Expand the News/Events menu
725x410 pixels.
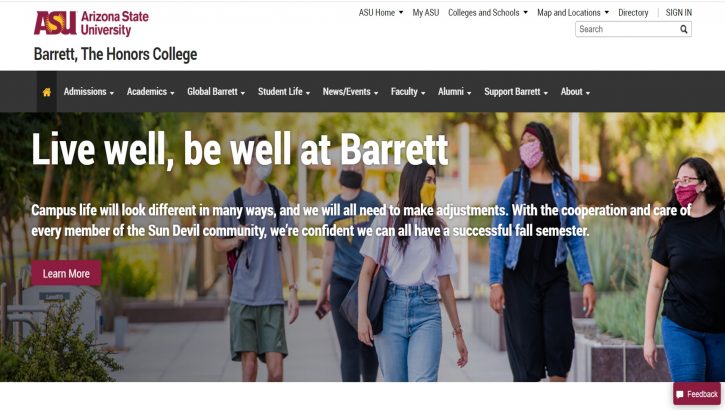350,92
